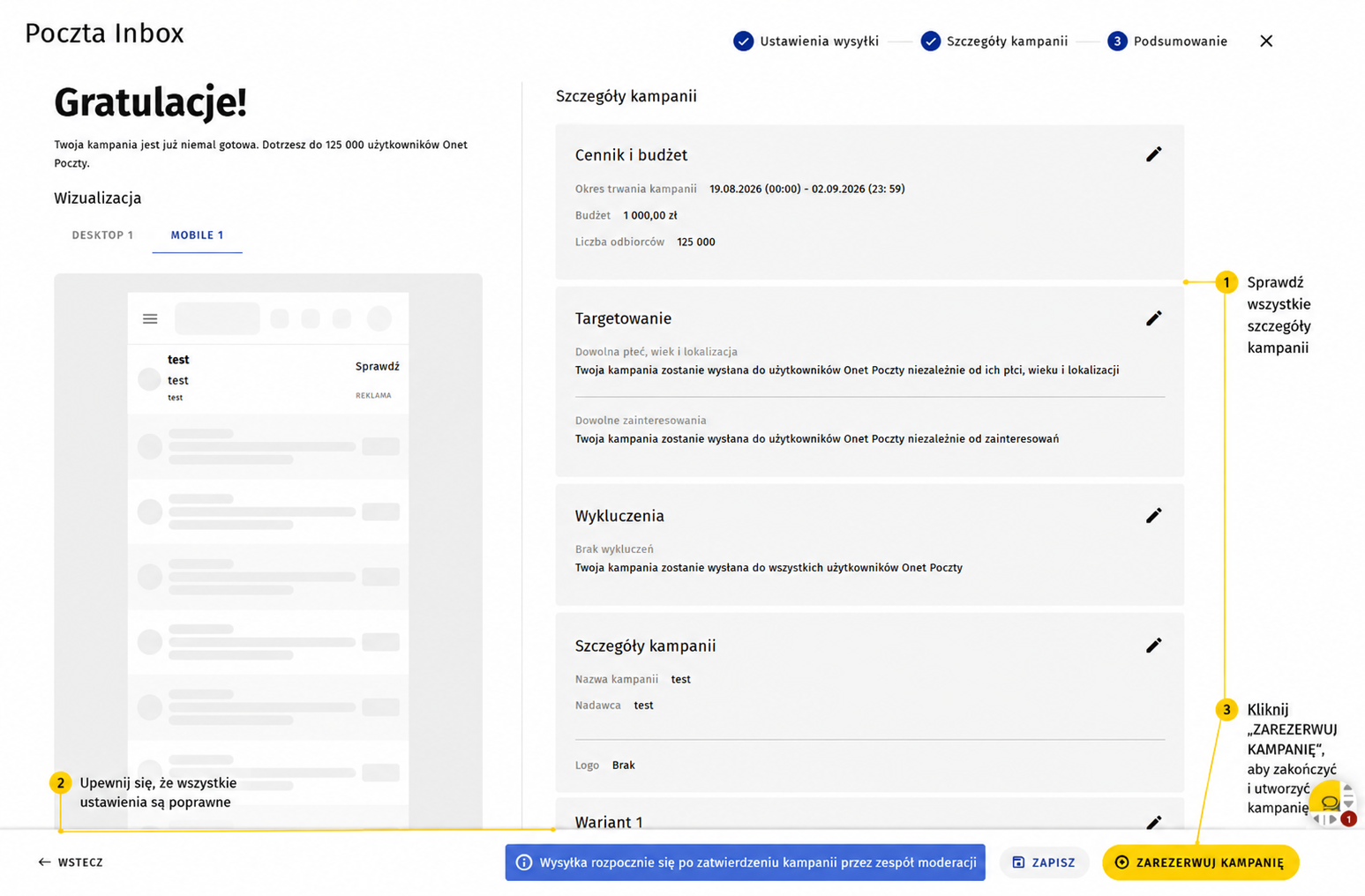Close the campaign wizard with X

pos(1266,41)
